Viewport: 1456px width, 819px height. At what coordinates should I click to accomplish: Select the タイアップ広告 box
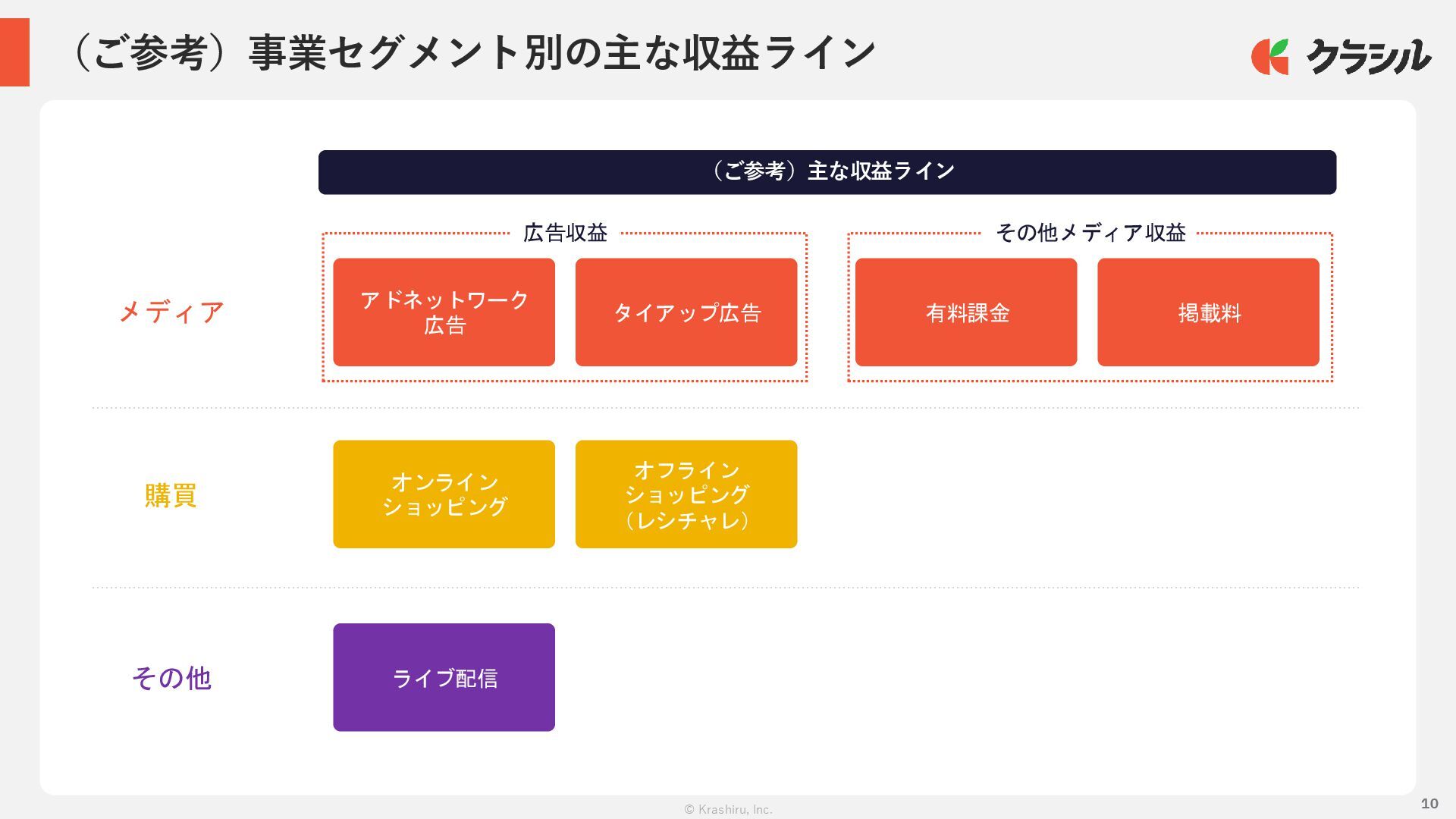pyautogui.click(x=686, y=312)
